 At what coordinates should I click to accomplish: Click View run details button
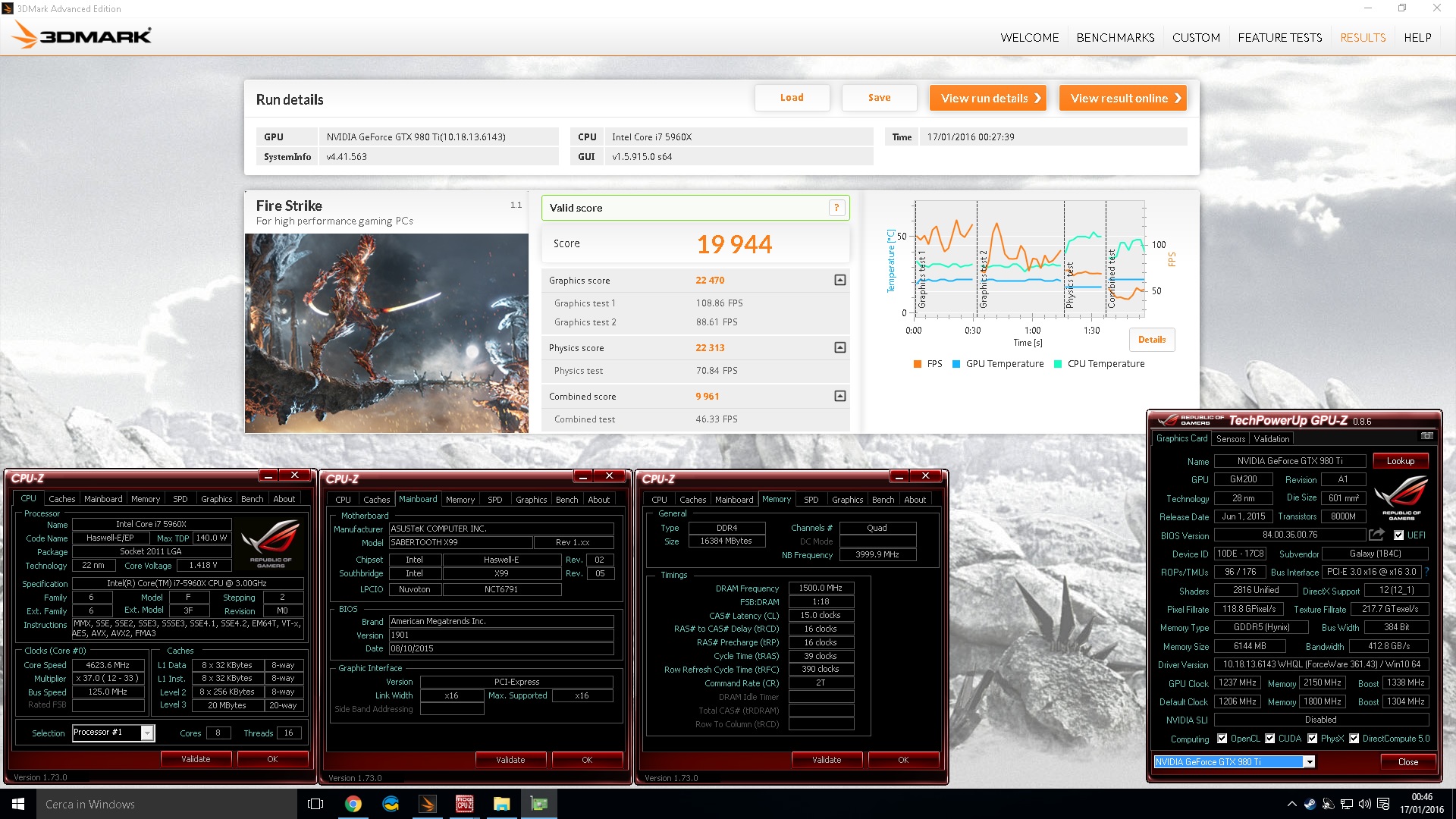pos(988,98)
